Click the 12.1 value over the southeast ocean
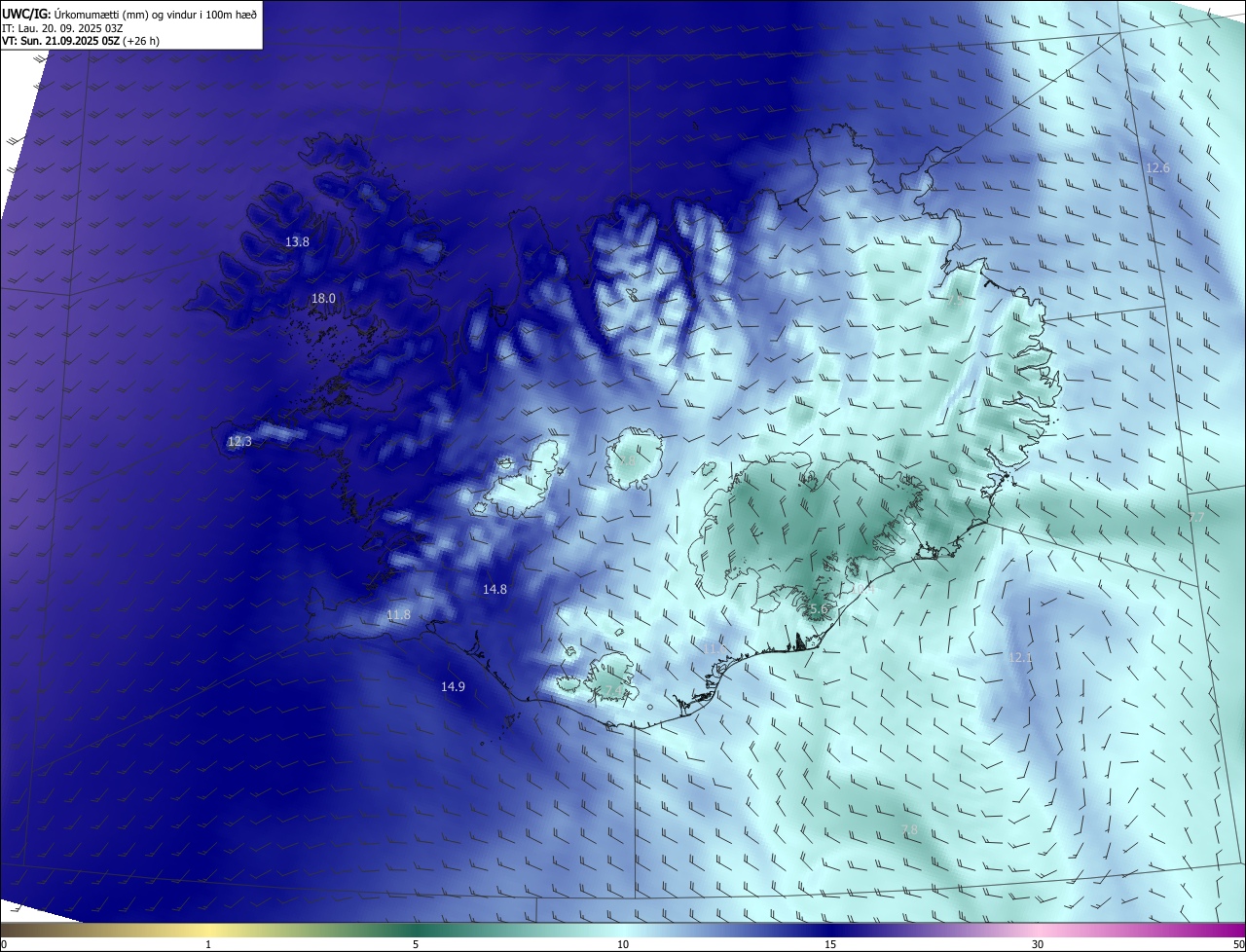Viewport: 1246px width, 952px height. tap(1019, 658)
